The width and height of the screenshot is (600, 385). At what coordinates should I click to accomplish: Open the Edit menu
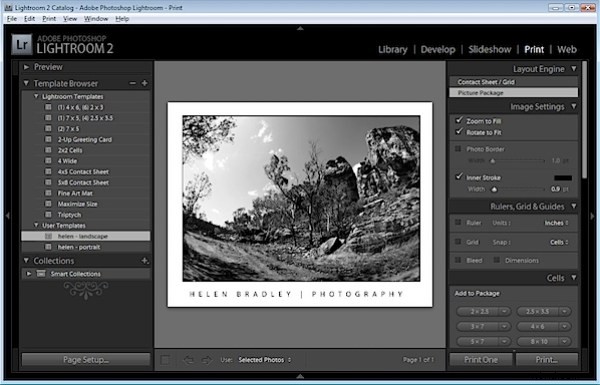point(29,18)
